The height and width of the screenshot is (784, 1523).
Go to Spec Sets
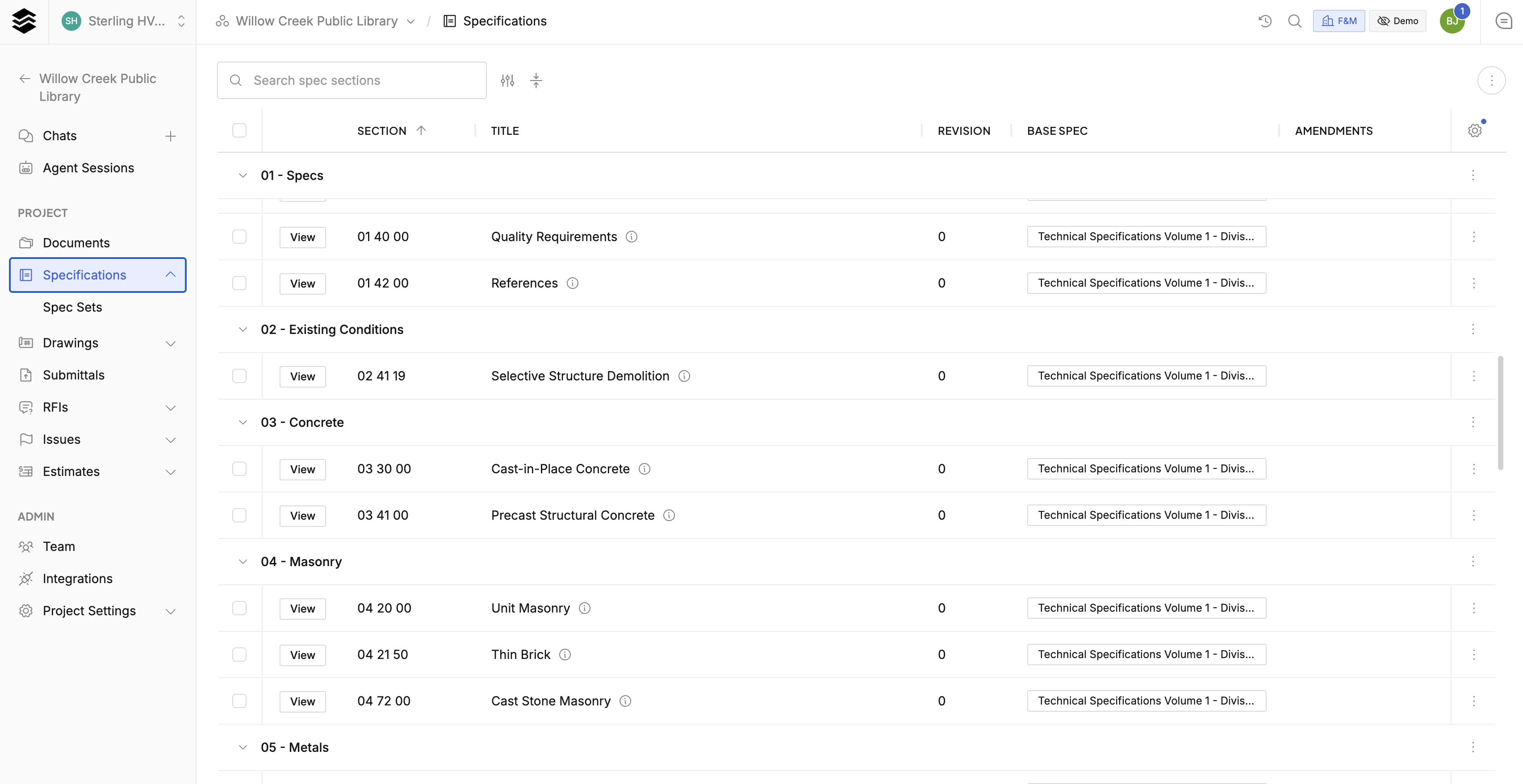[73, 308]
